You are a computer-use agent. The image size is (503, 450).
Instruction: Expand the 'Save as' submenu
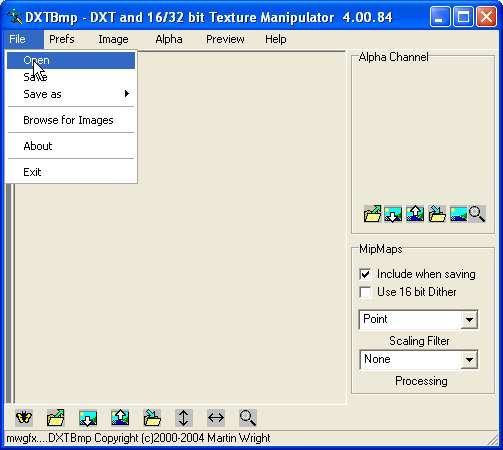point(71,94)
